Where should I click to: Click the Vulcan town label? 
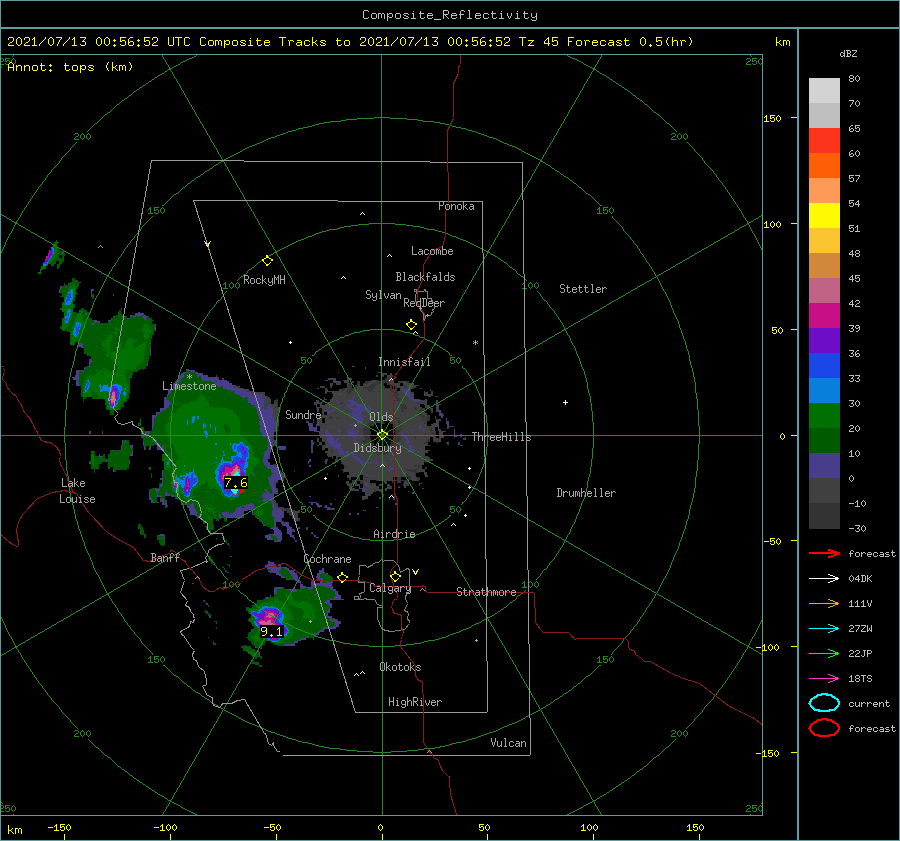[508, 743]
